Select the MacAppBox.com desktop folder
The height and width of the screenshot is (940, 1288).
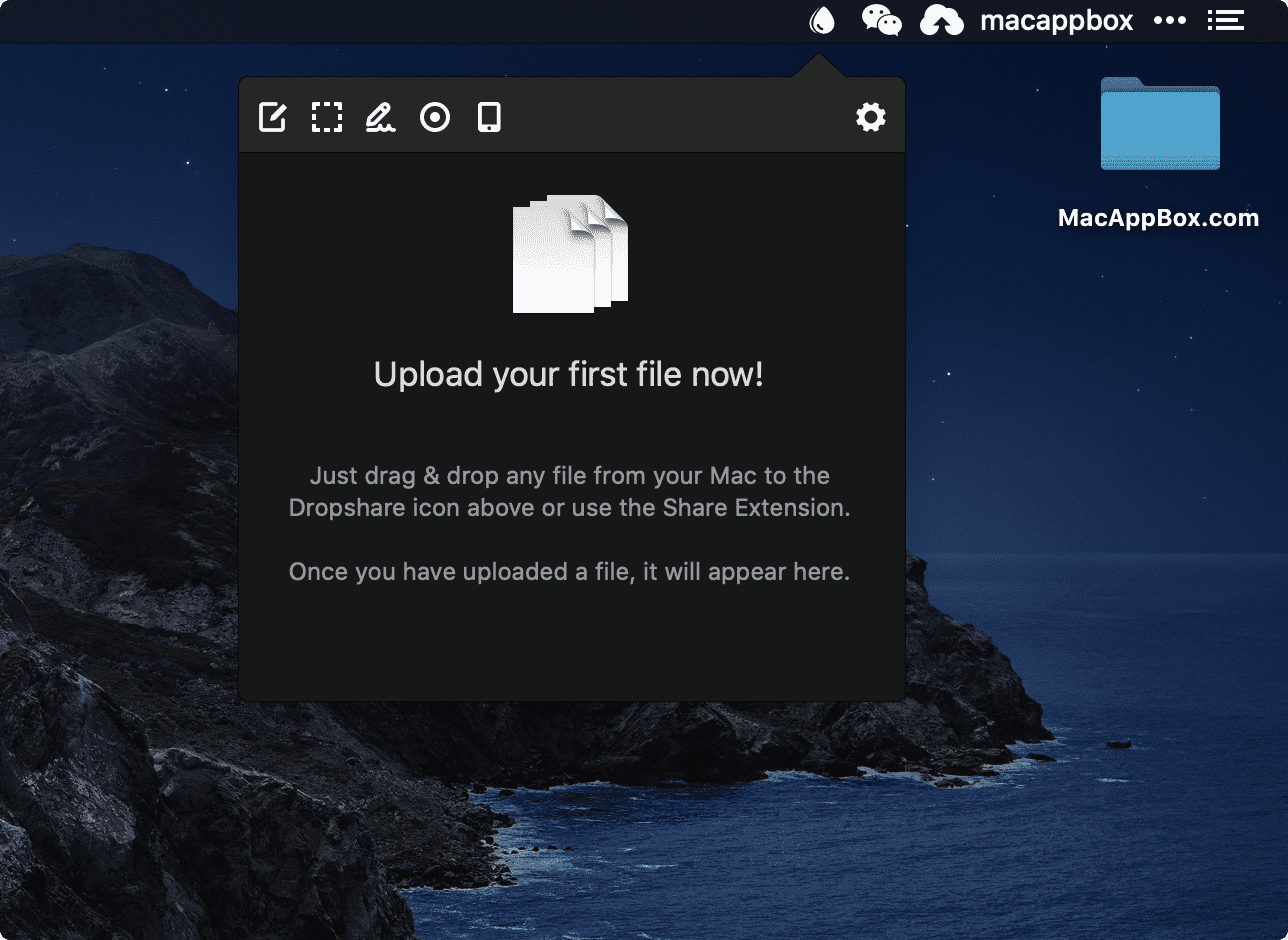(x=1160, y=123)
